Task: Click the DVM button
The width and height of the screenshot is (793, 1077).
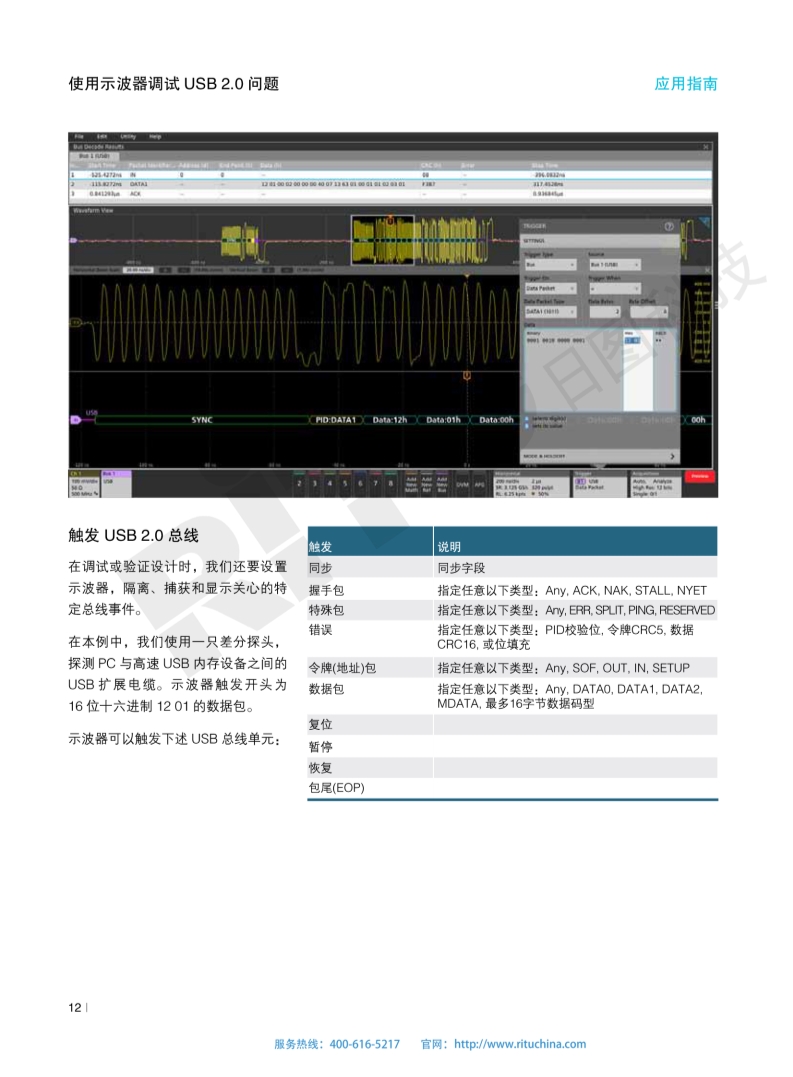Action: (462, 483)
